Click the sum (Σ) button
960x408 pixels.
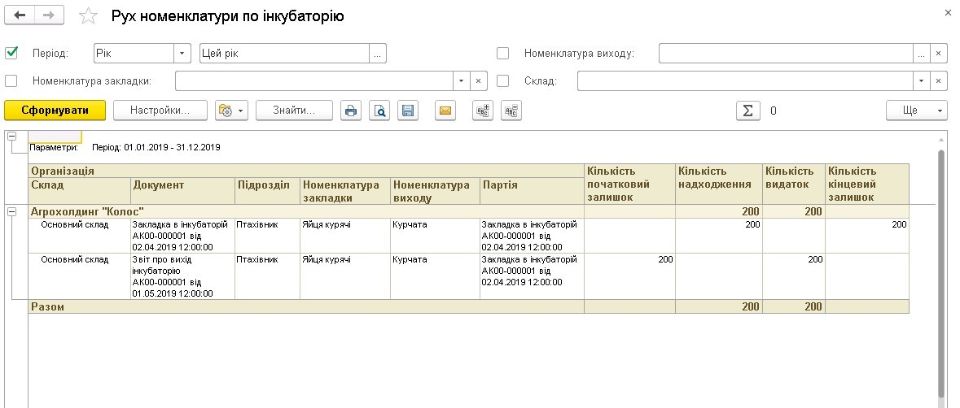[746, 110]
